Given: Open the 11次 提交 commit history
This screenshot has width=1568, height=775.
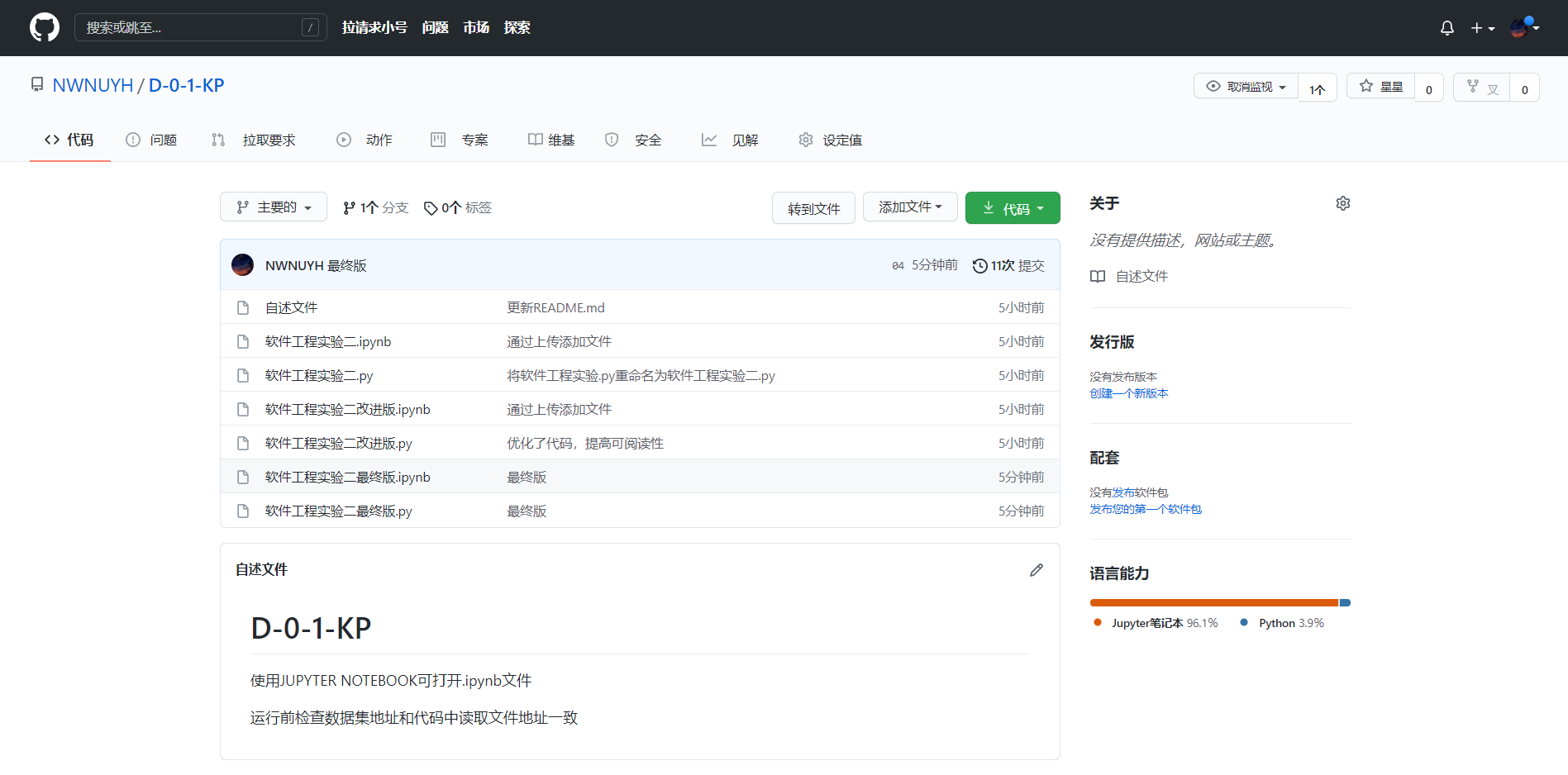Looking at the screenshot, I should click(1008, 265).
